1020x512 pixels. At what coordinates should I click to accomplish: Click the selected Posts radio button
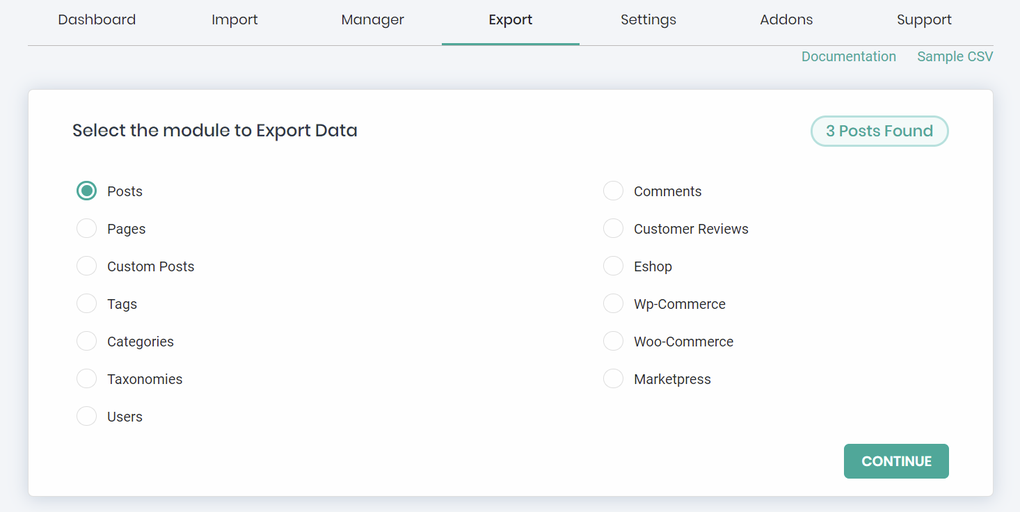coord(87,191)
